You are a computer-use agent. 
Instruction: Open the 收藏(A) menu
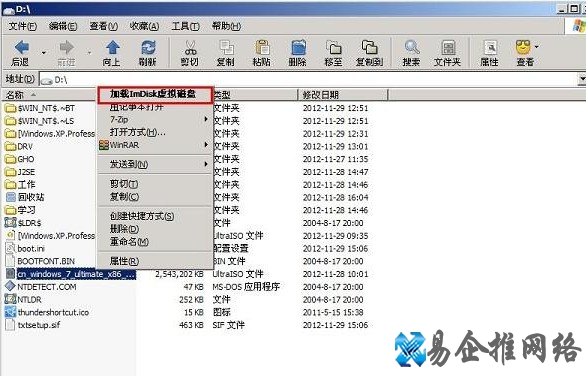point(144,26)
